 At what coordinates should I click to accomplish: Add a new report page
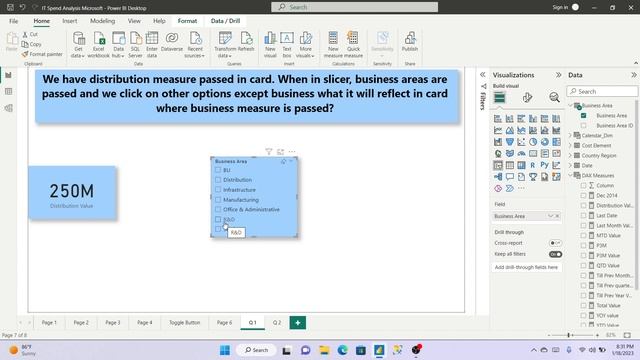(298, 323)
